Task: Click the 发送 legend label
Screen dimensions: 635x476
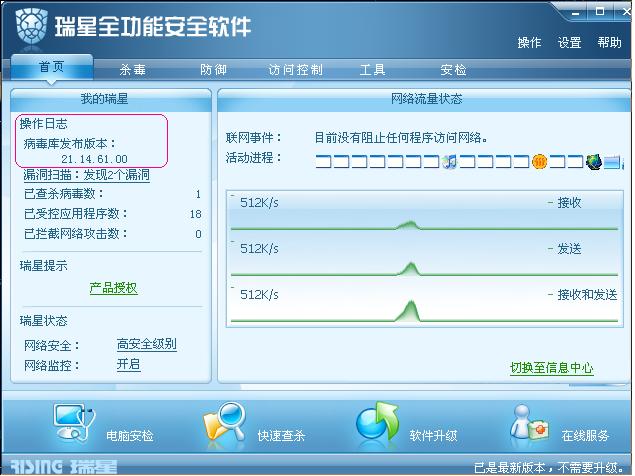Action: pos(569,249)
